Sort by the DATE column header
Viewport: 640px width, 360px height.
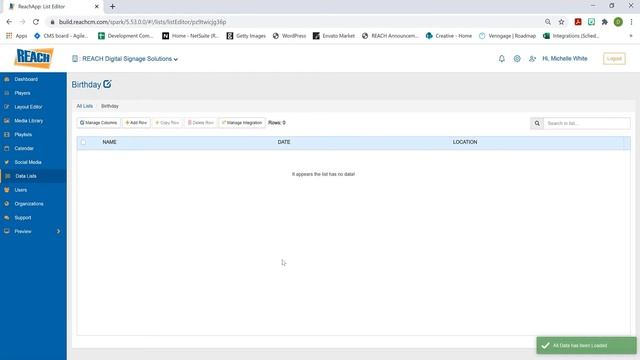[x=284, y=142]
